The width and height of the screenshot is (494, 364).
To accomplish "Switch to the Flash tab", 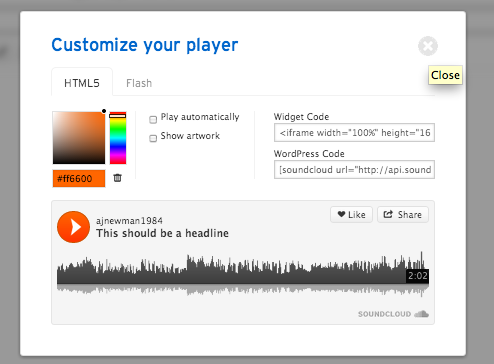I will pos(139,83).
